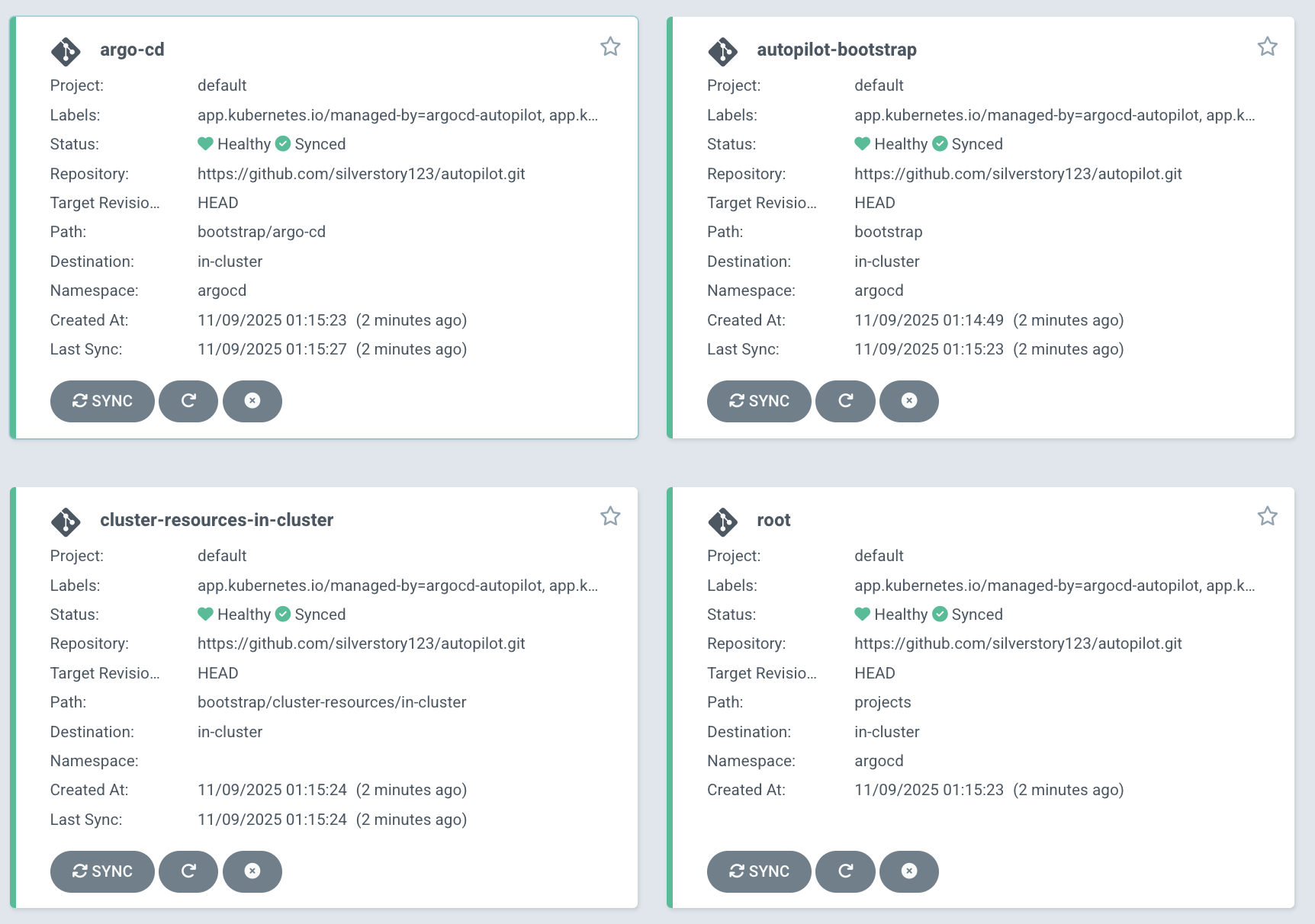Click Synced check icon on root

940,614
